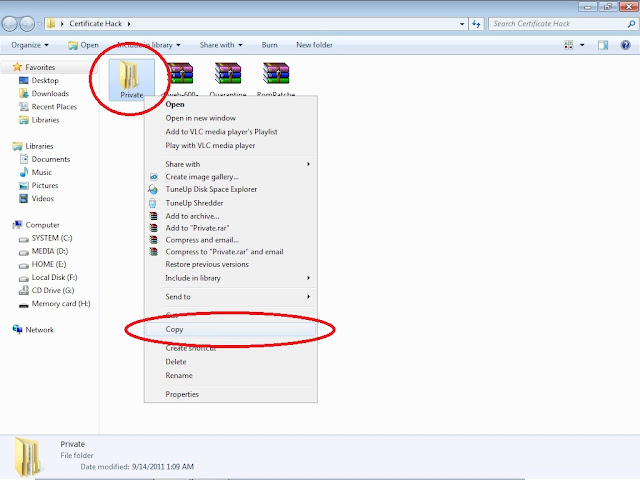Choose Add to "Private.rar" entry
The image size is (640, 480).
point(231,228)
